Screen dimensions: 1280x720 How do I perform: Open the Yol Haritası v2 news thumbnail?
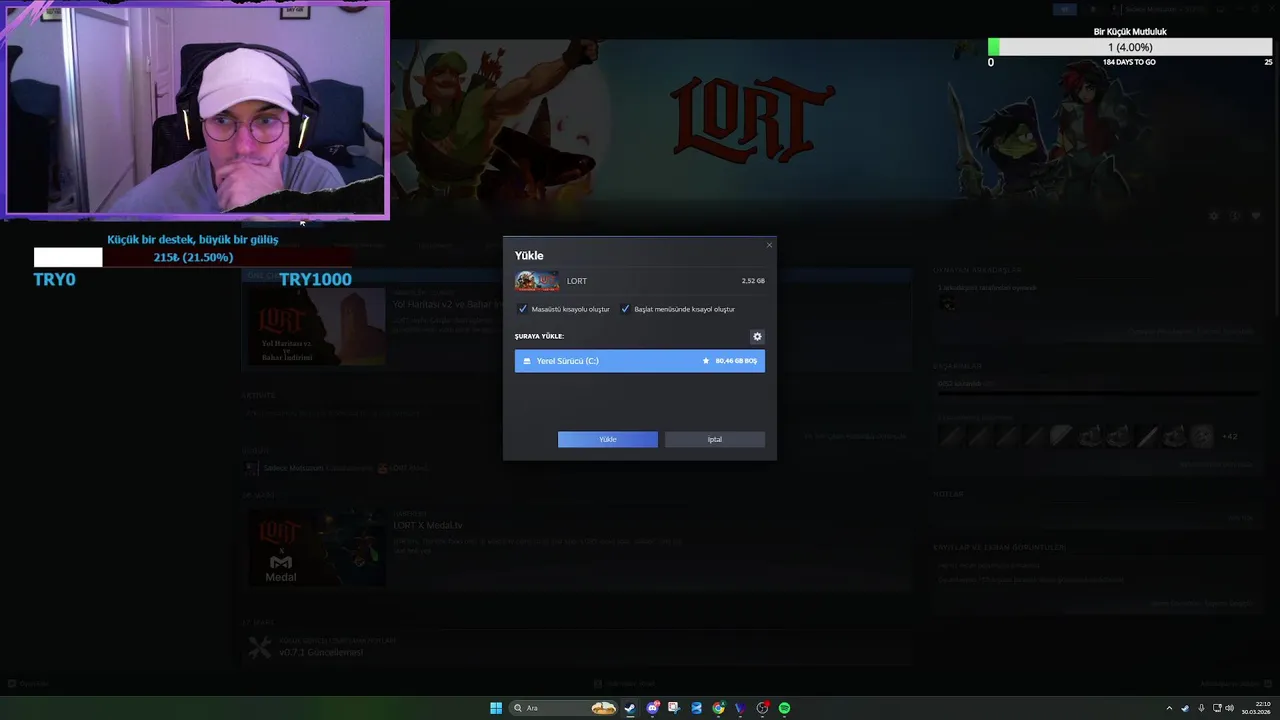point(317,327)
